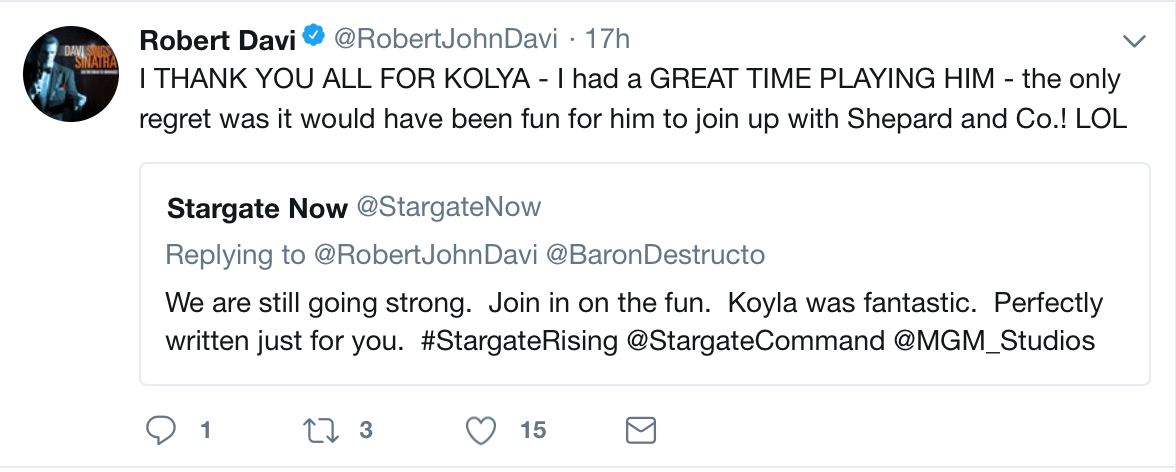Screen dimensions: 1176x472
Task: Click @BaronDestructo in the replying-to line
Action: (656, 255)
